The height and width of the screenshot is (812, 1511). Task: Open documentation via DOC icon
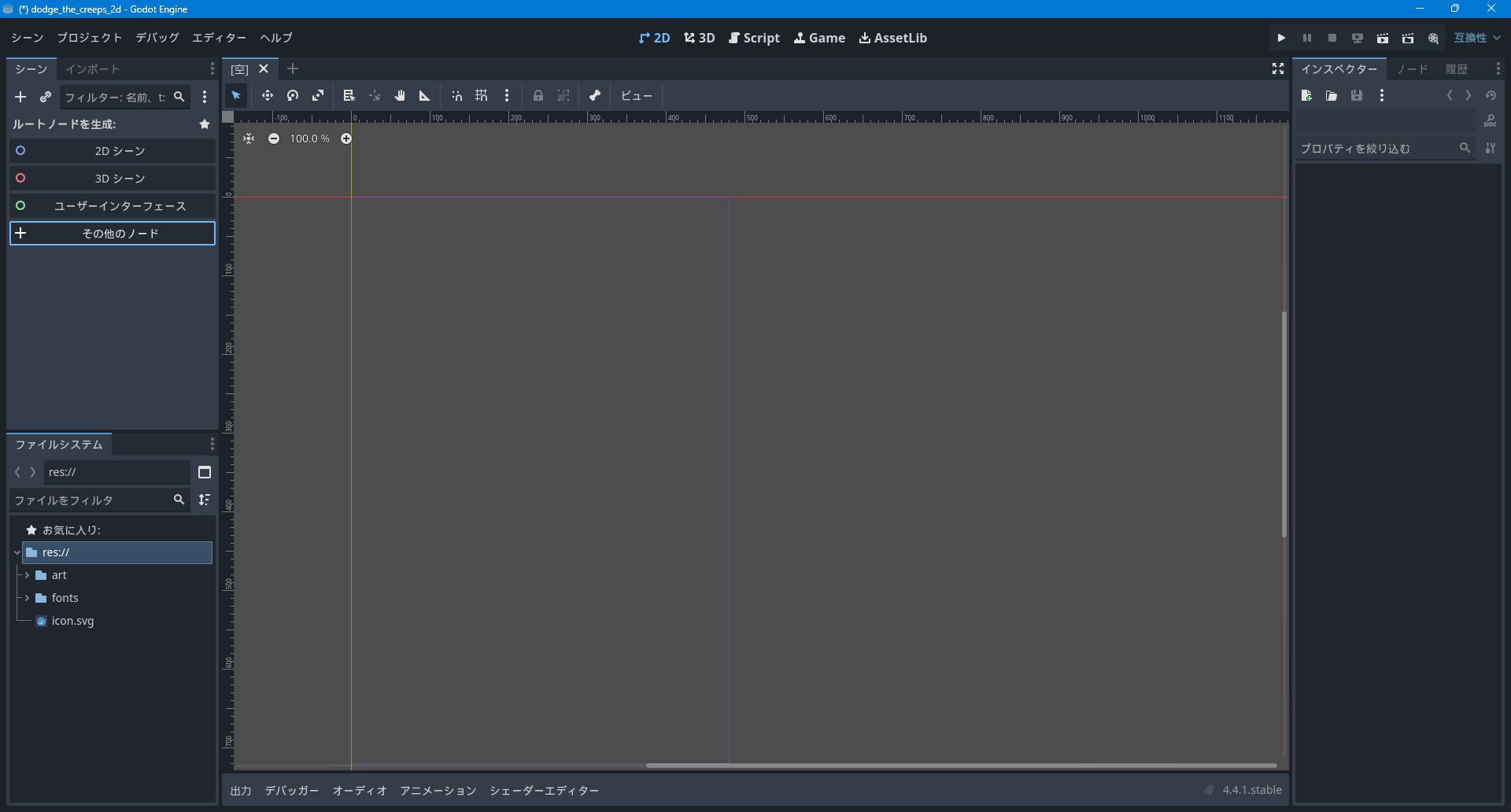pyautogui.click(x=1490, y=121)
